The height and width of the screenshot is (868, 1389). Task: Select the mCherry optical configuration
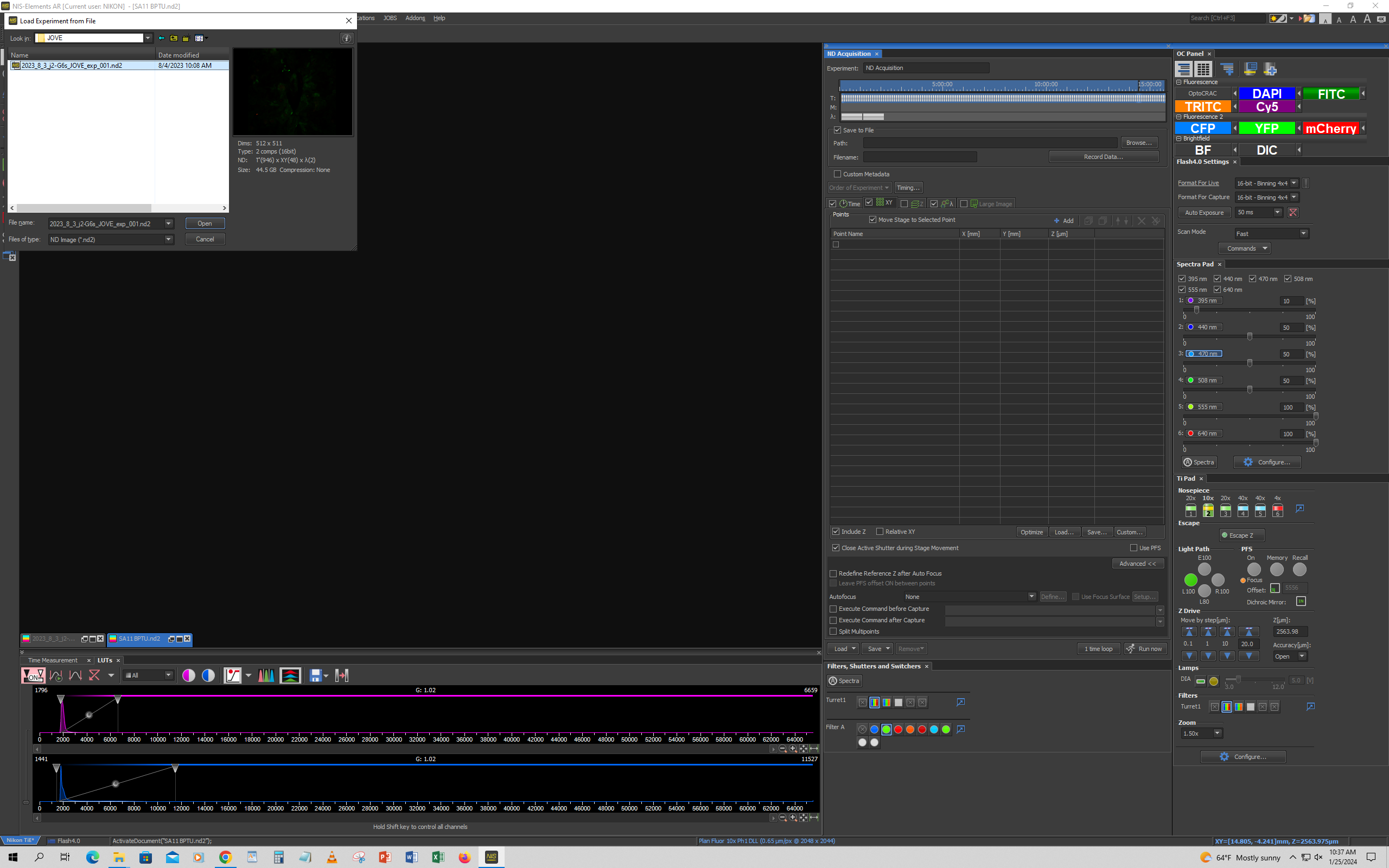[x=1330, y=129]
